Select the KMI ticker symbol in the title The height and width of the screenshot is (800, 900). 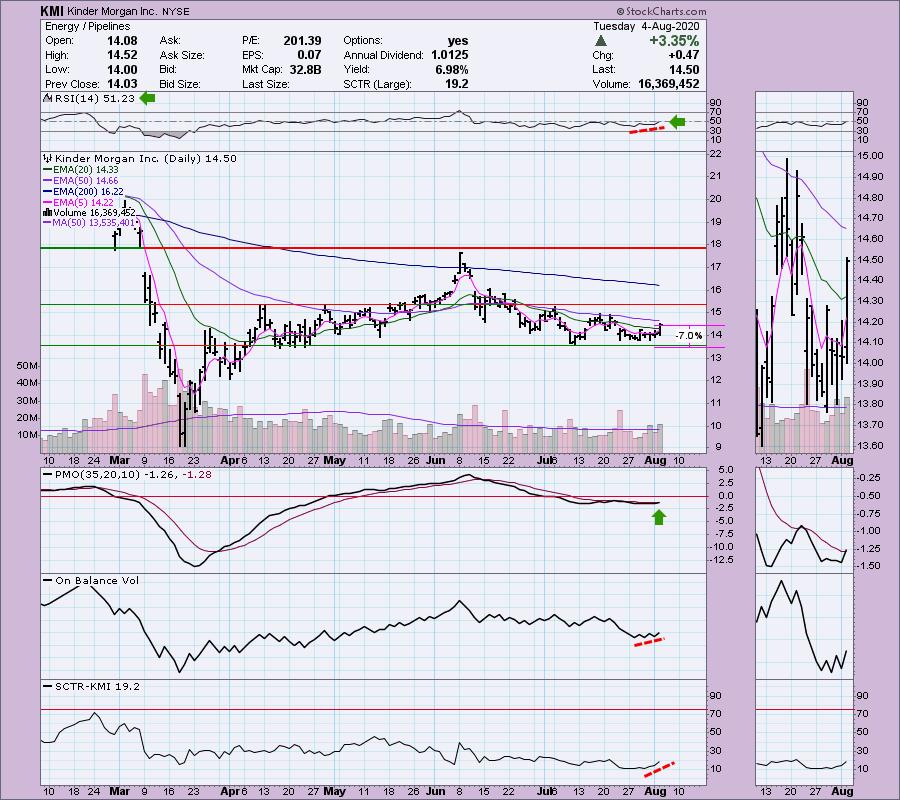(x=52, y=11)
